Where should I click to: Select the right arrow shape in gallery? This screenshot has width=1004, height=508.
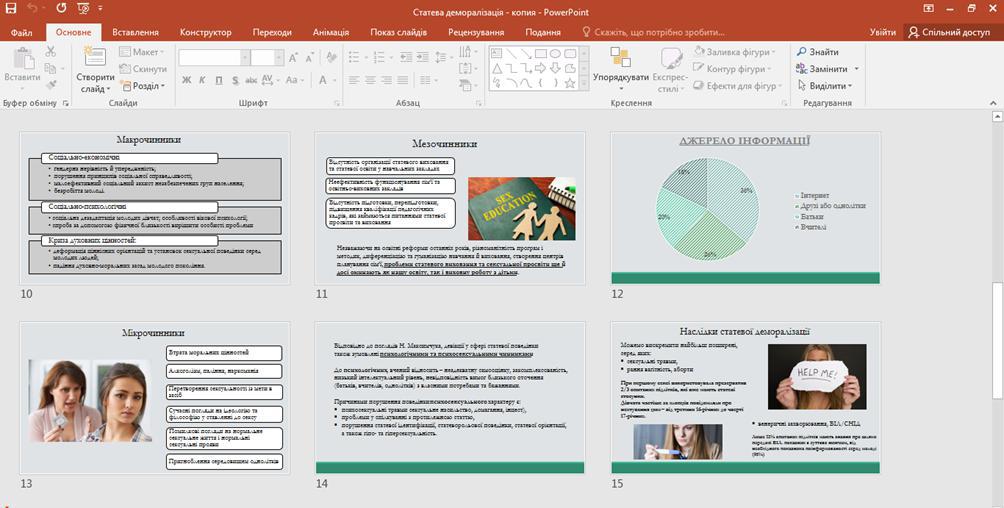(x=540, y=69)
